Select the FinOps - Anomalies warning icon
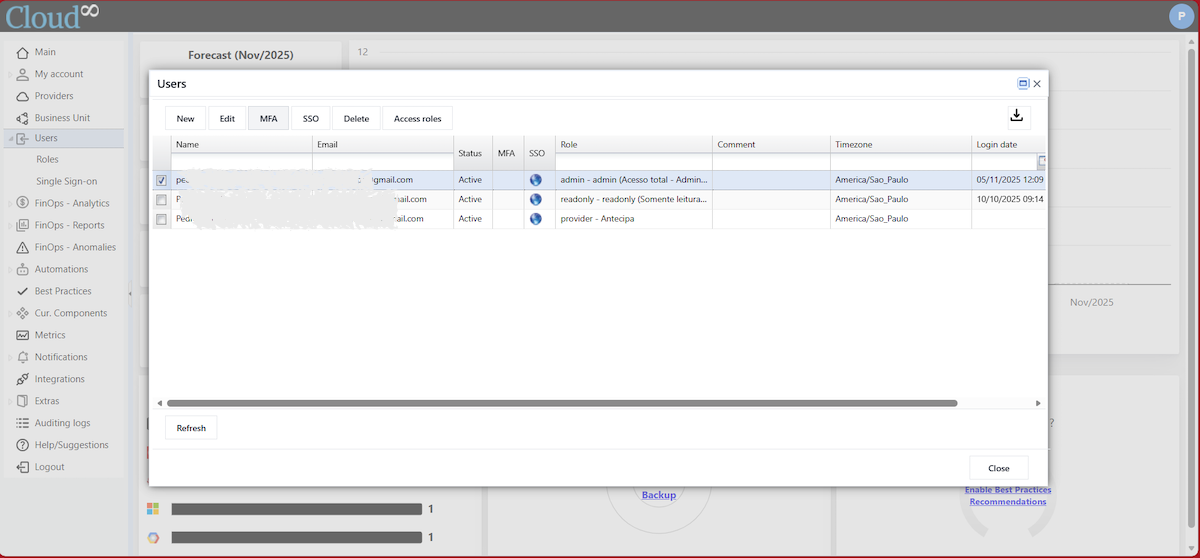Viewport: 1200px width, 558px height. (22, 247)
